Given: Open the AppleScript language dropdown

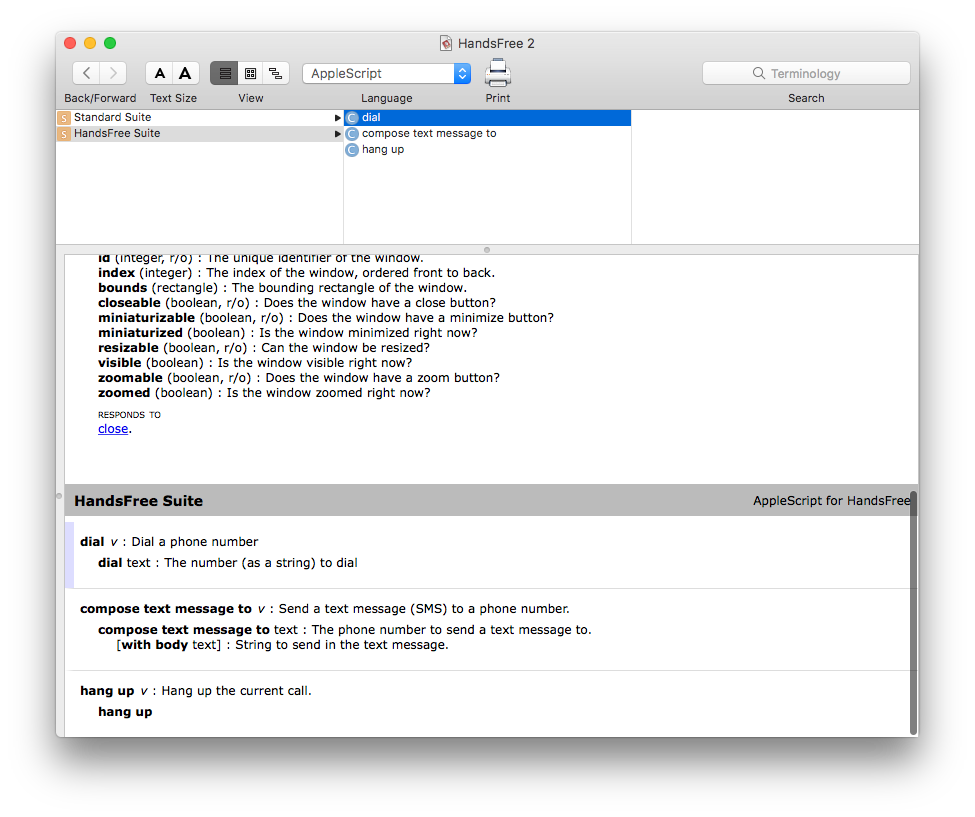Looking at the screenshot, I should [x=386, y=73].
